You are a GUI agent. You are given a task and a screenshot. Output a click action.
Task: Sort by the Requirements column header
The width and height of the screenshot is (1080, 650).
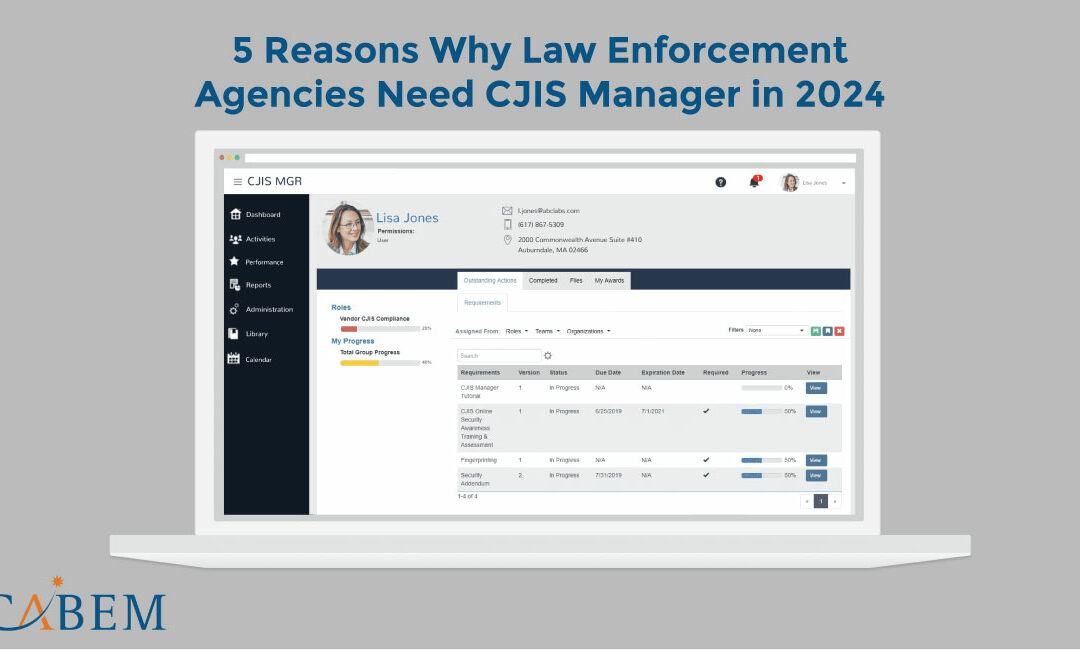coord(480,373)
